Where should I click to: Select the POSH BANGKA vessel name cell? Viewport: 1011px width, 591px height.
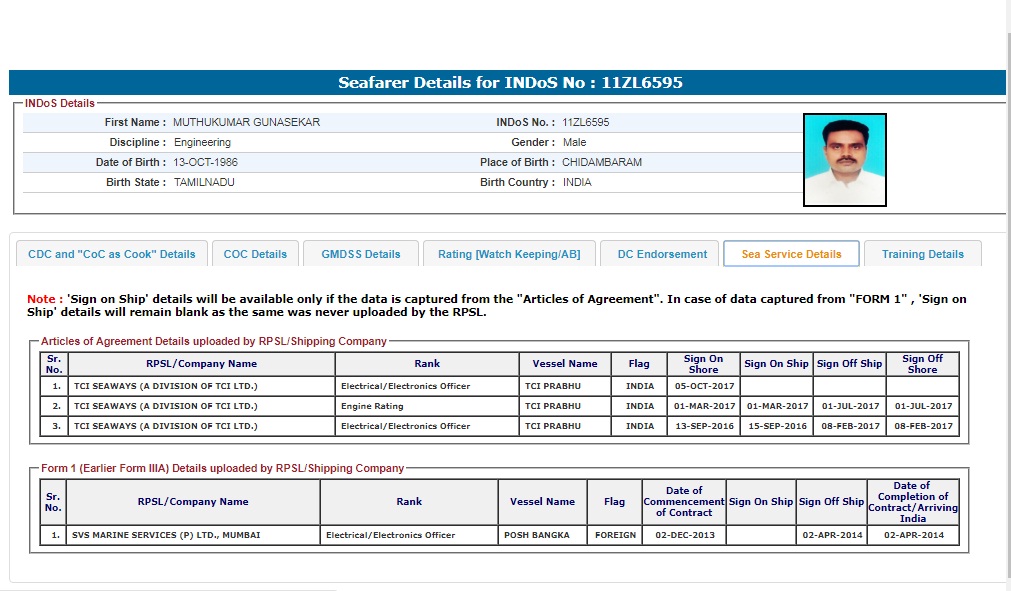tap(536, 535)
